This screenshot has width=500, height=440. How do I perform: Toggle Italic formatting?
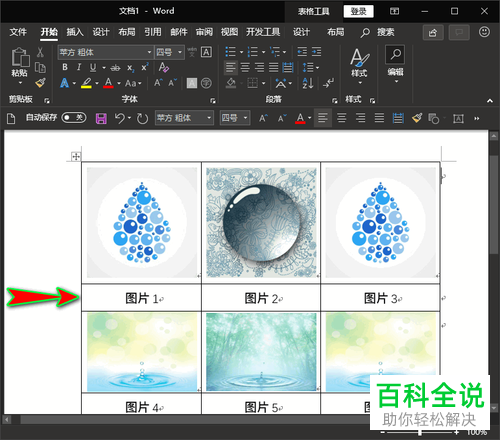click(79, 67)
